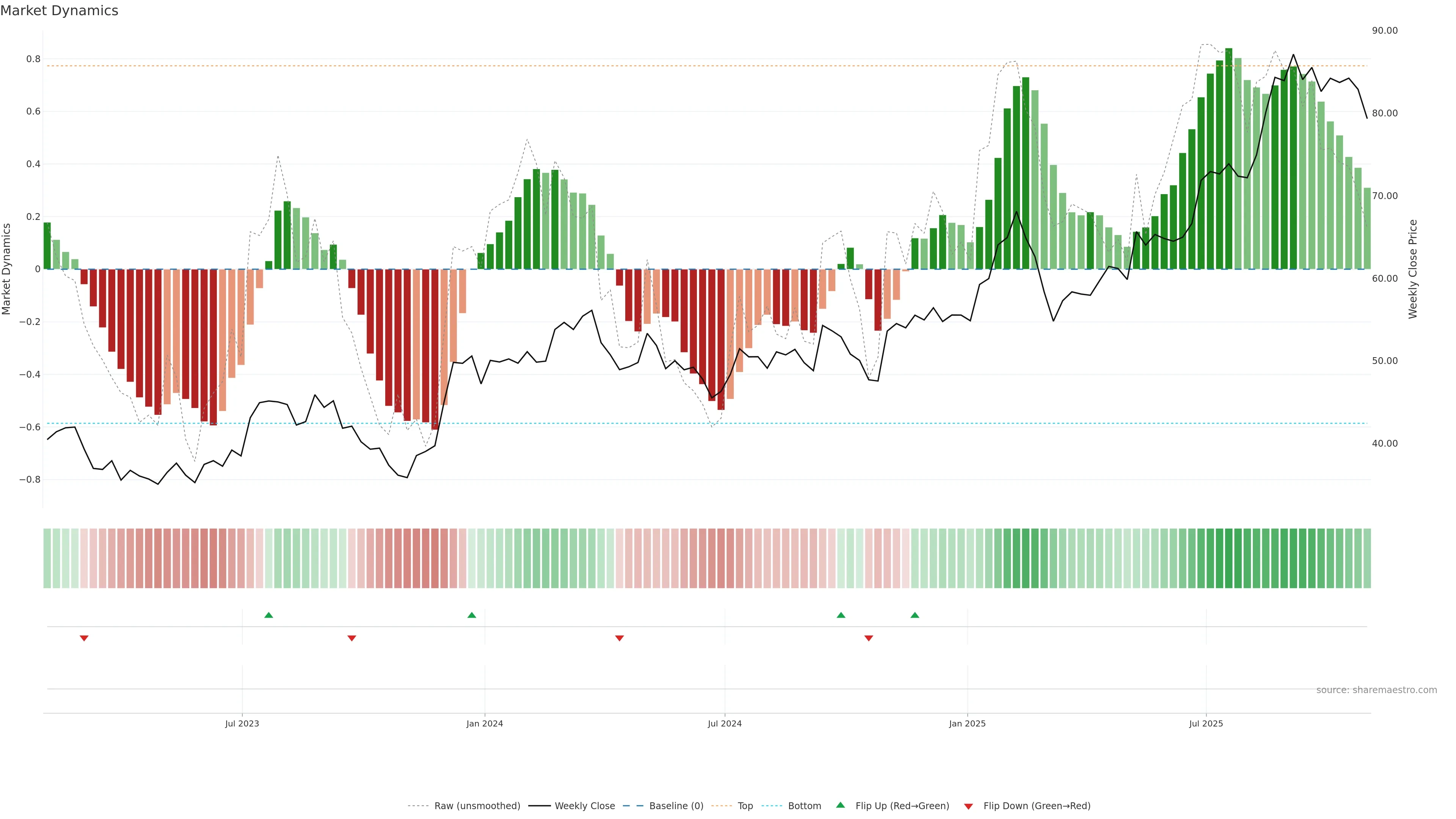Click the Market Dynamics y-axis title
The height and width of the screenshot is (819, 1456).
[7, 269]
